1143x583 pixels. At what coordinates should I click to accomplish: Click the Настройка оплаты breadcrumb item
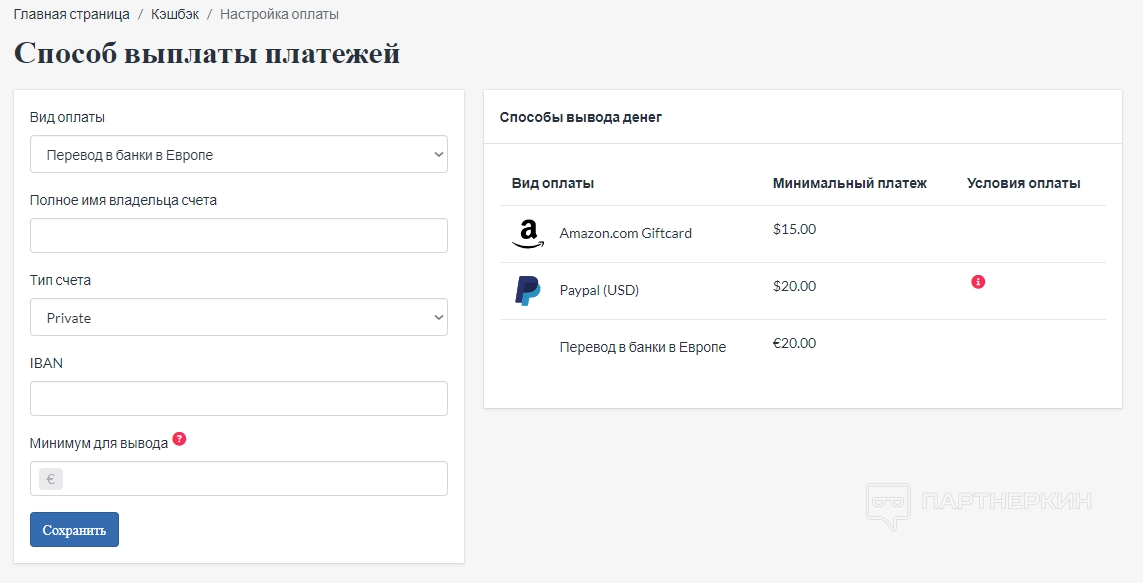279,15
